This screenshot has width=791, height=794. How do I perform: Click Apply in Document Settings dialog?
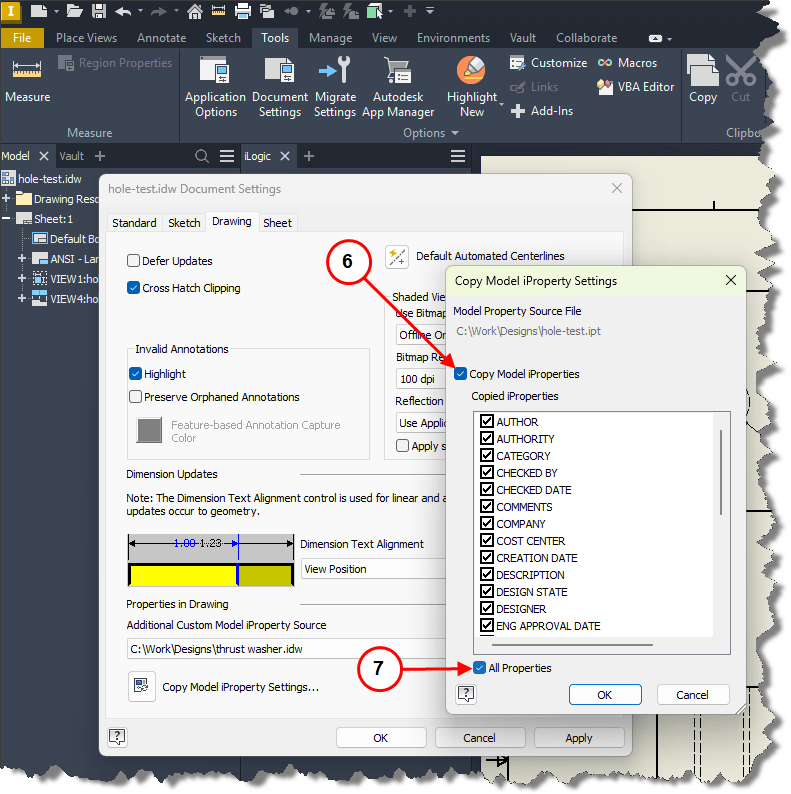coord(579,738)
